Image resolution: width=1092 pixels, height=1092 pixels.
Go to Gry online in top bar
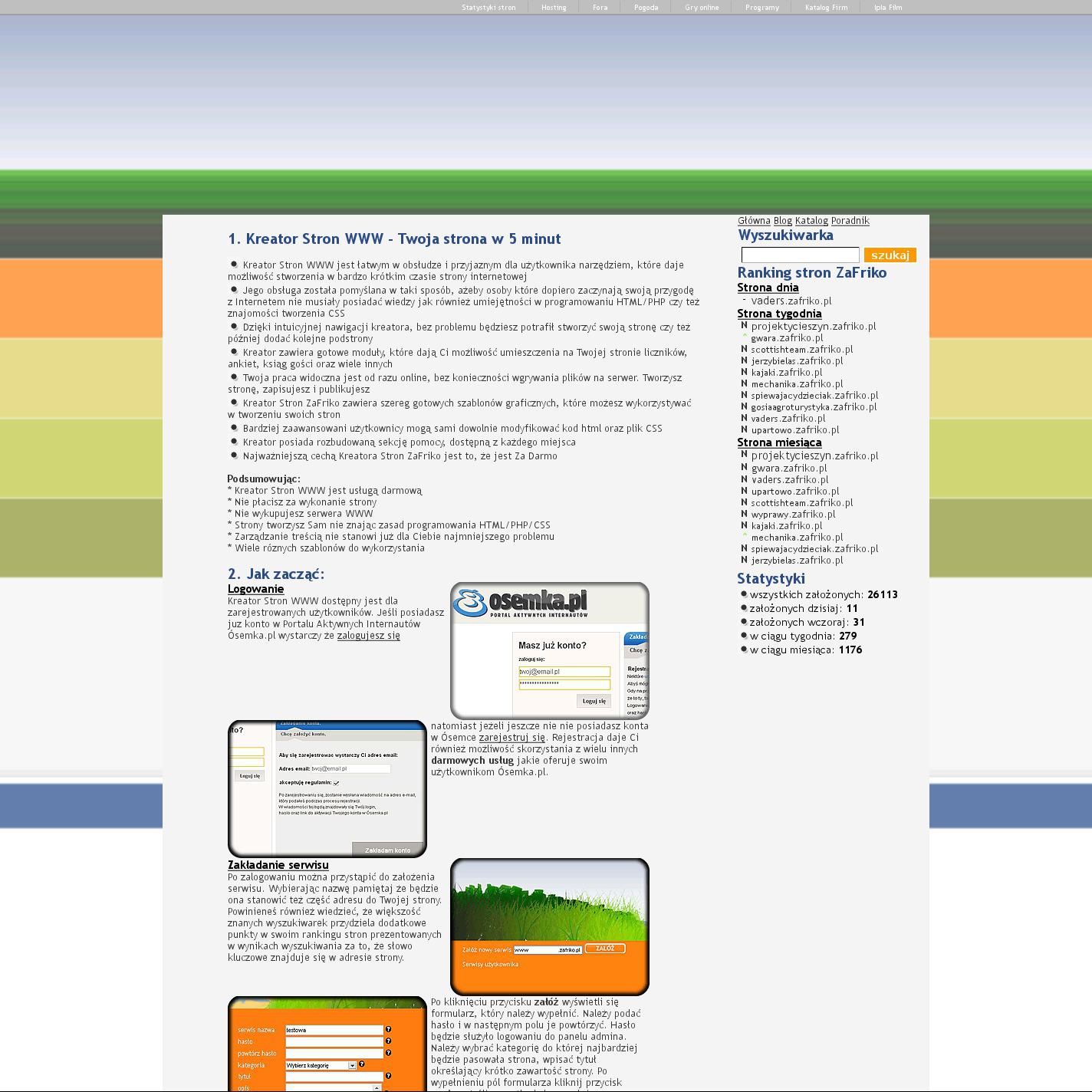[702, 8]
